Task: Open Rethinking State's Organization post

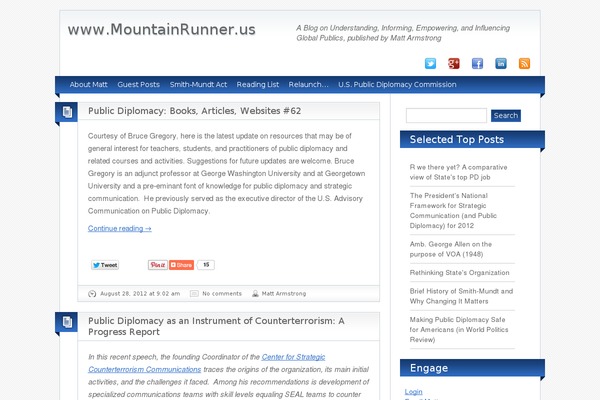Action: tap(459, 273)
